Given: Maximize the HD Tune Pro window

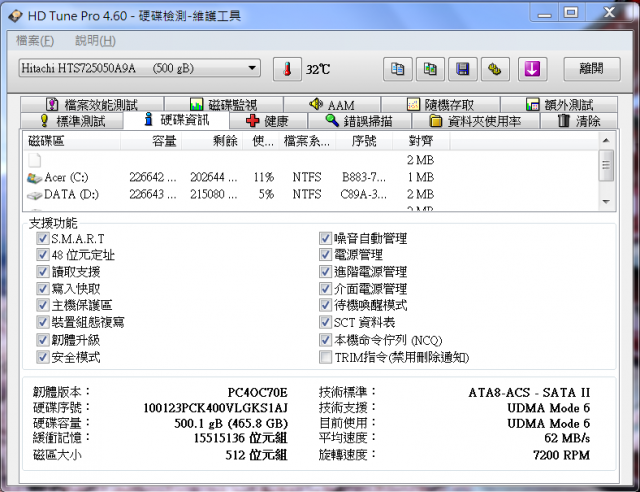Looking at the screenshot, I should coord(571,13).
